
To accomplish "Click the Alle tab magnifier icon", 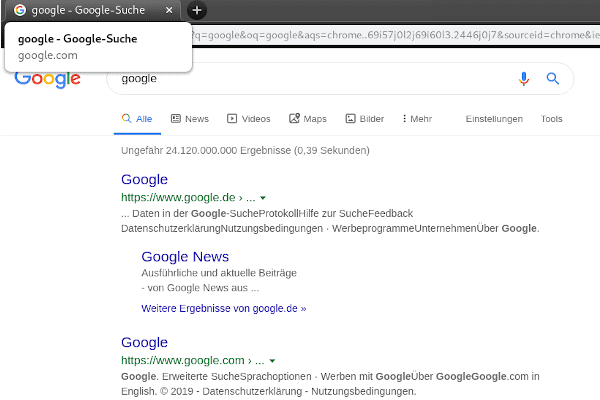I will [x=126, y=118].
